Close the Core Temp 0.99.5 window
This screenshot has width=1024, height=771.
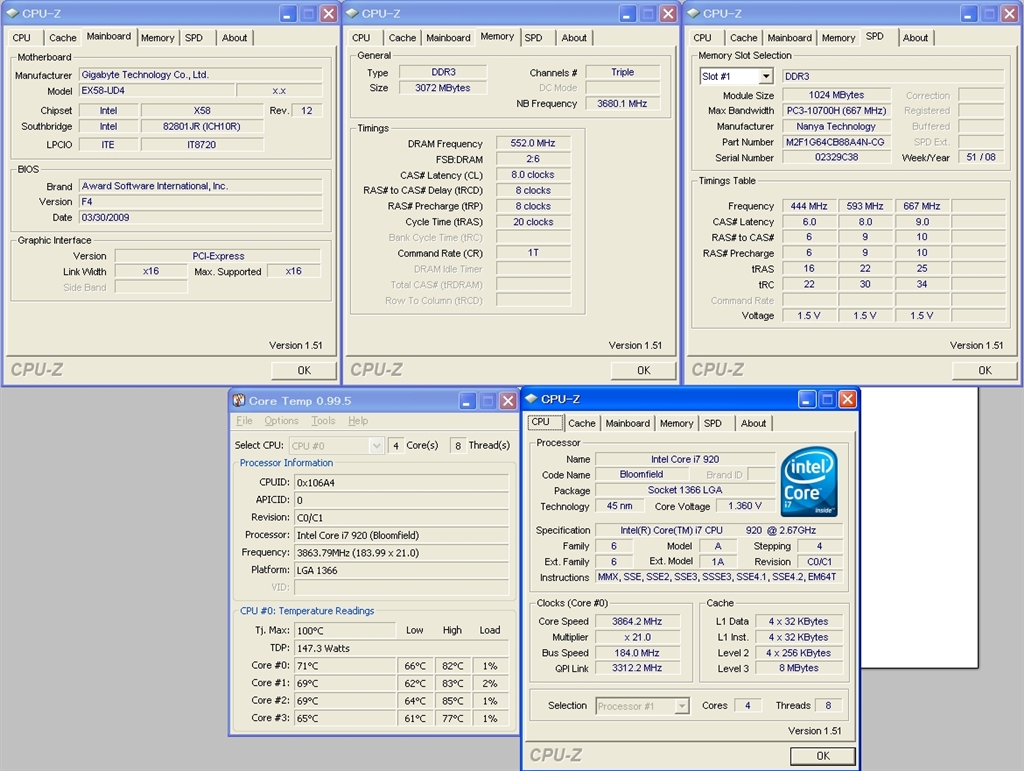(x=508, y=400)
